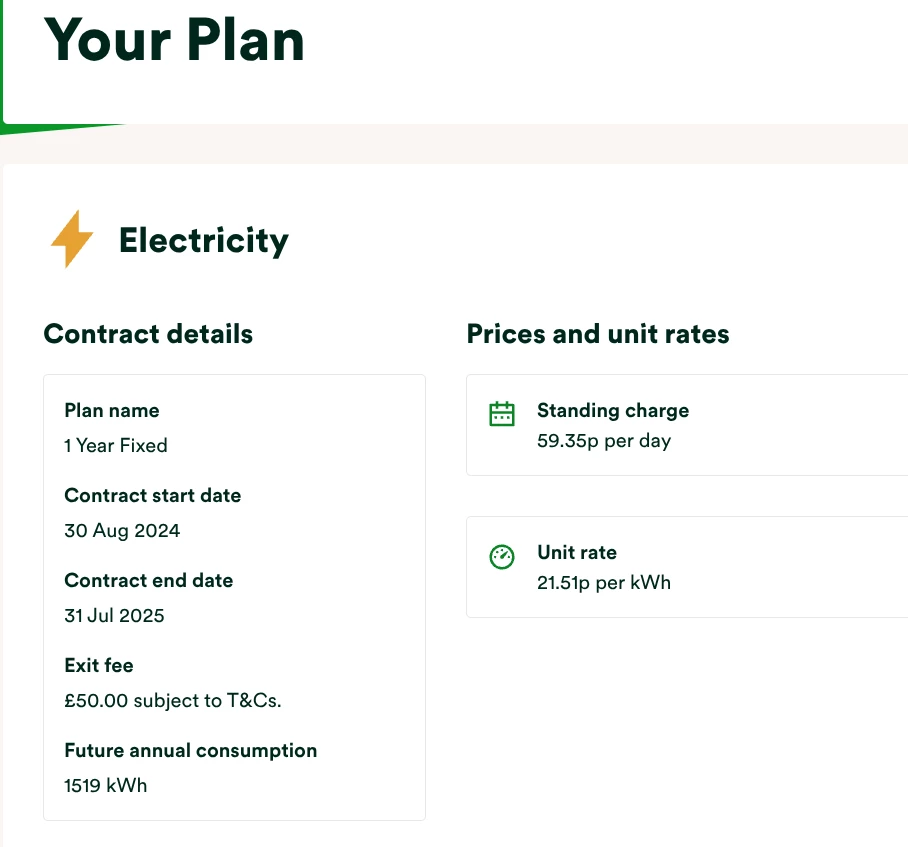The image size is (908, 847).
Task: Select the 21.51p per kWh rate
Action: click(x=603, y=582)
